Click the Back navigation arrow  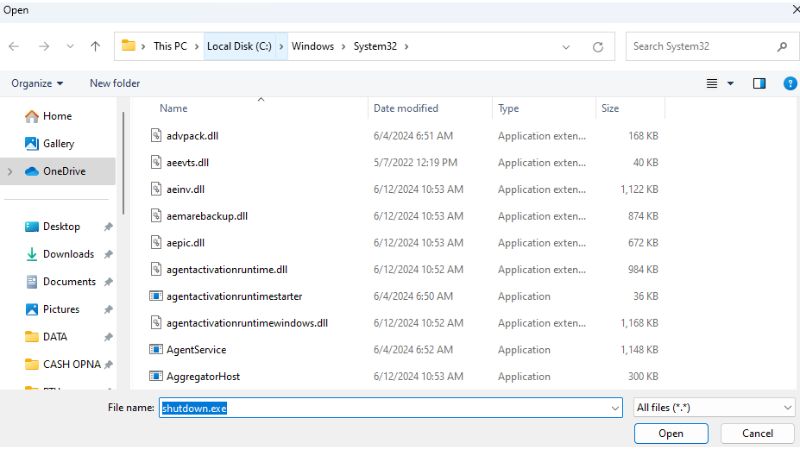click(x=14, y=46)
